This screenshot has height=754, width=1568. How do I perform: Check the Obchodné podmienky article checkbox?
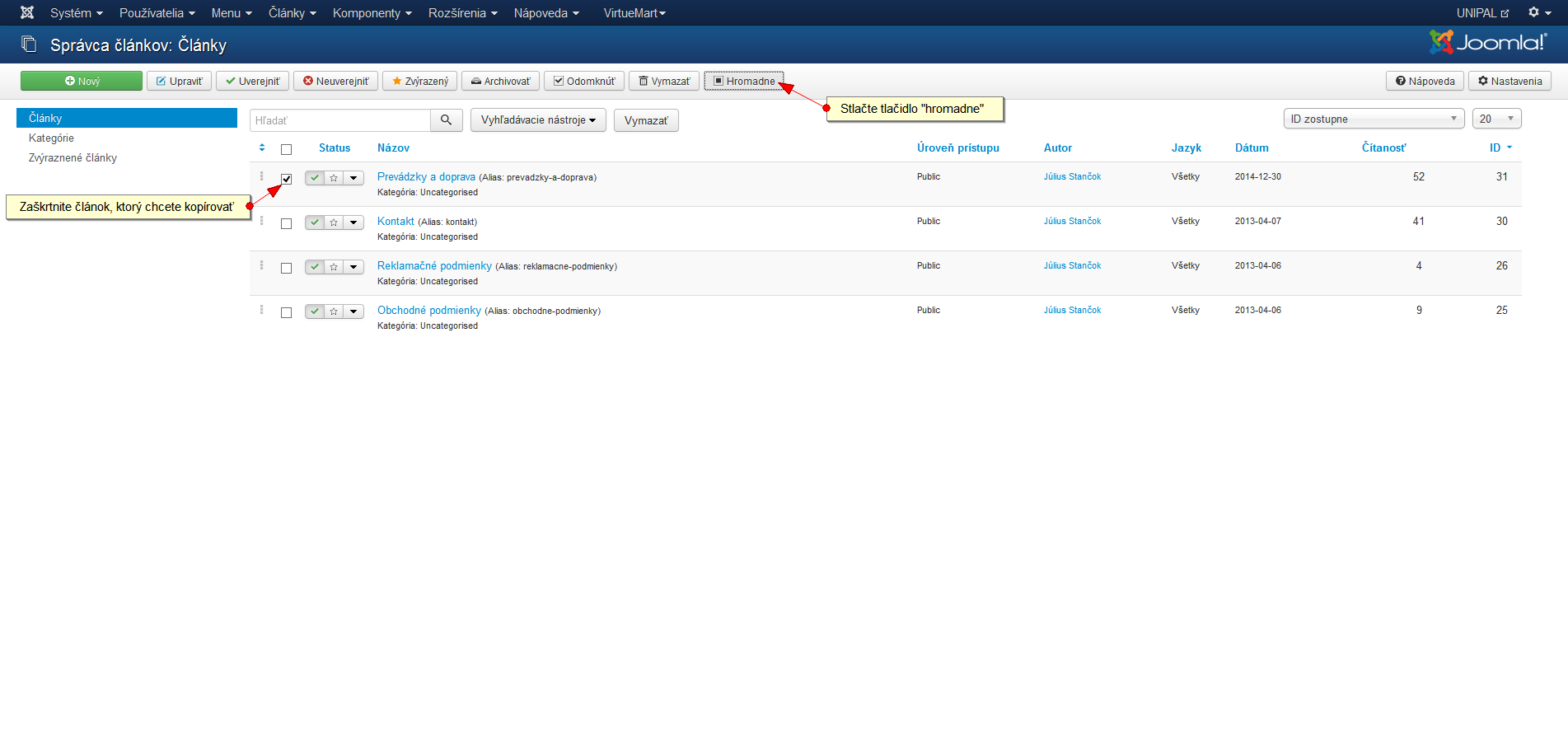(x=286, y=312)
